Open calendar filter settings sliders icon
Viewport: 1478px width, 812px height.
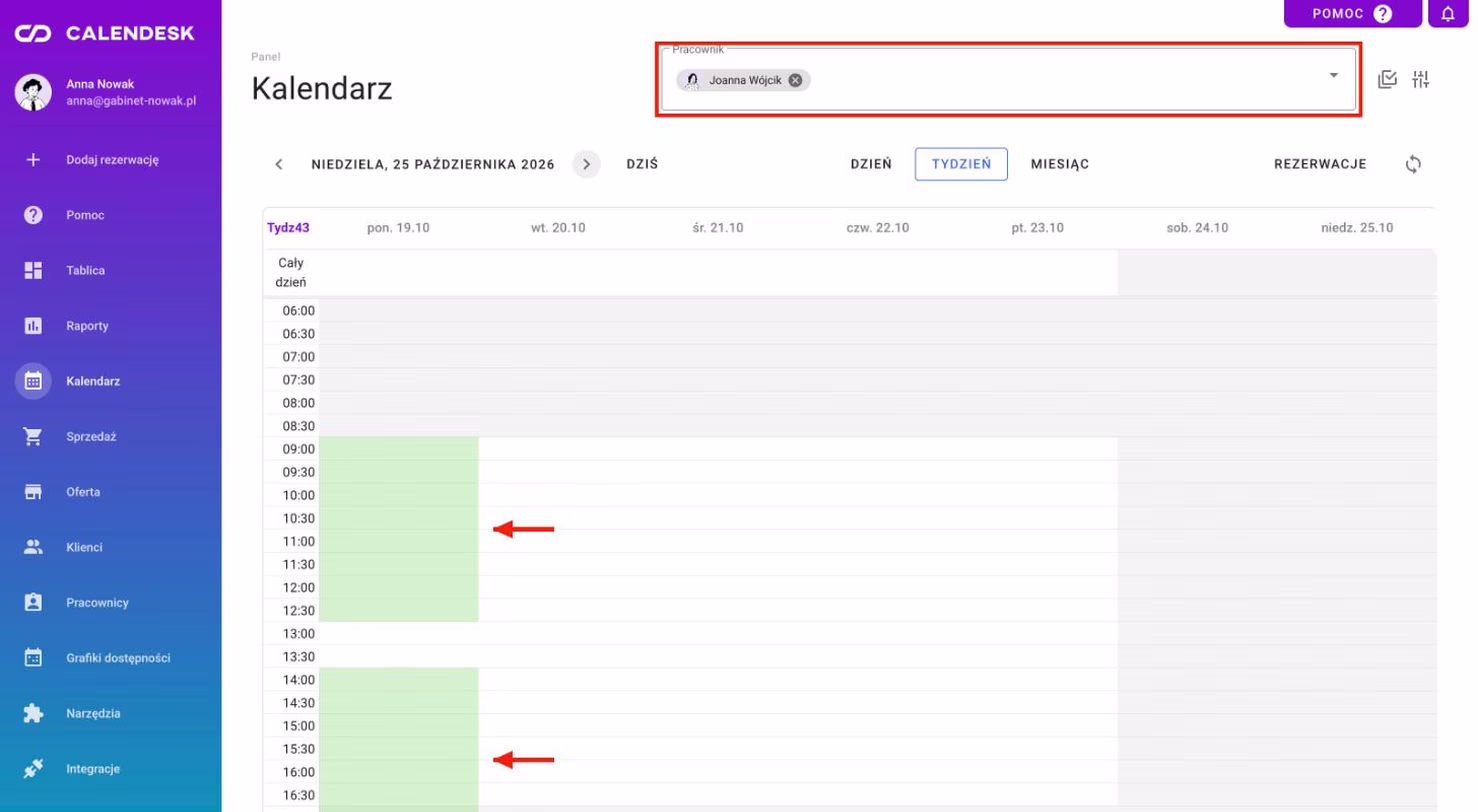coord(1421,80)
